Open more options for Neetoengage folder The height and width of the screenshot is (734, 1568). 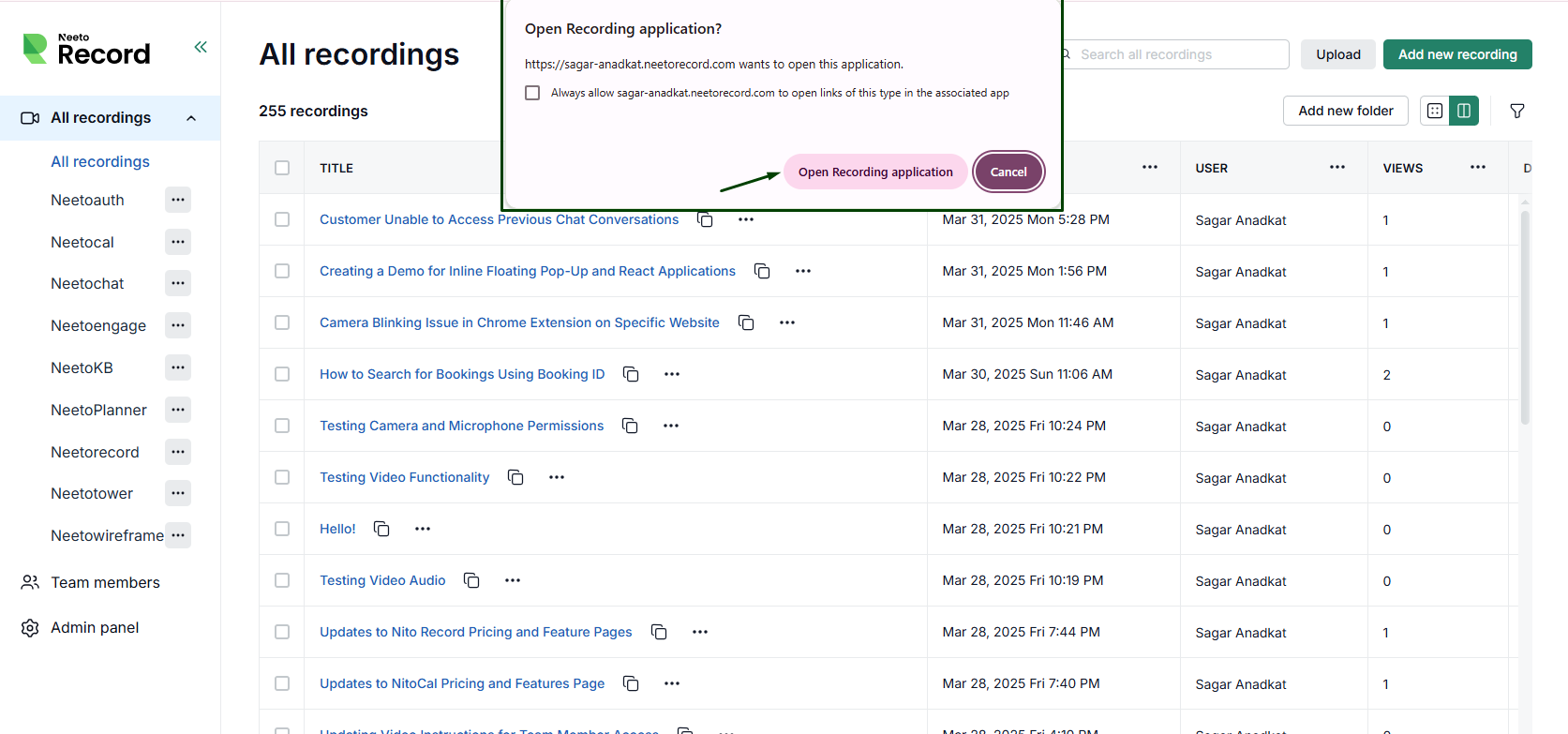point(178,325)
